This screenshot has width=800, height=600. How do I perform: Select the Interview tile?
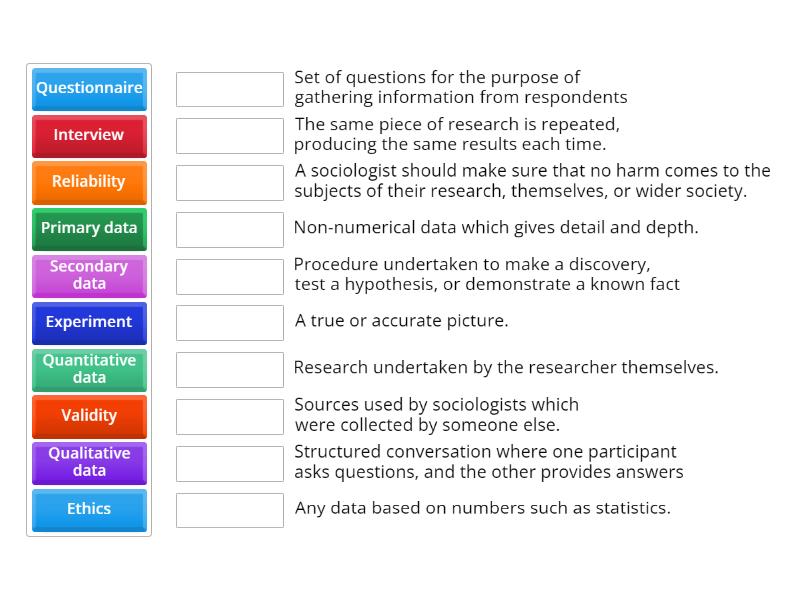(x=89, y=136)
